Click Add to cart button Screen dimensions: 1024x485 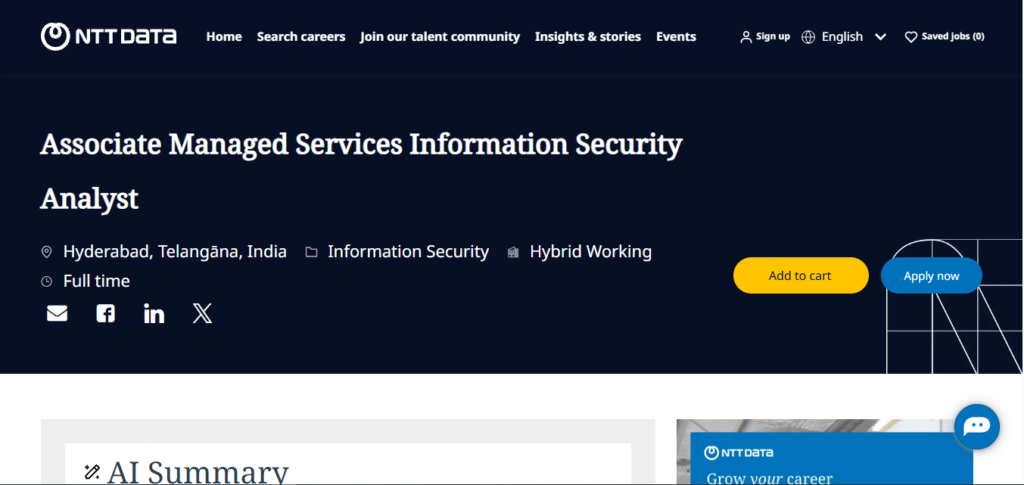coord(801,275)
